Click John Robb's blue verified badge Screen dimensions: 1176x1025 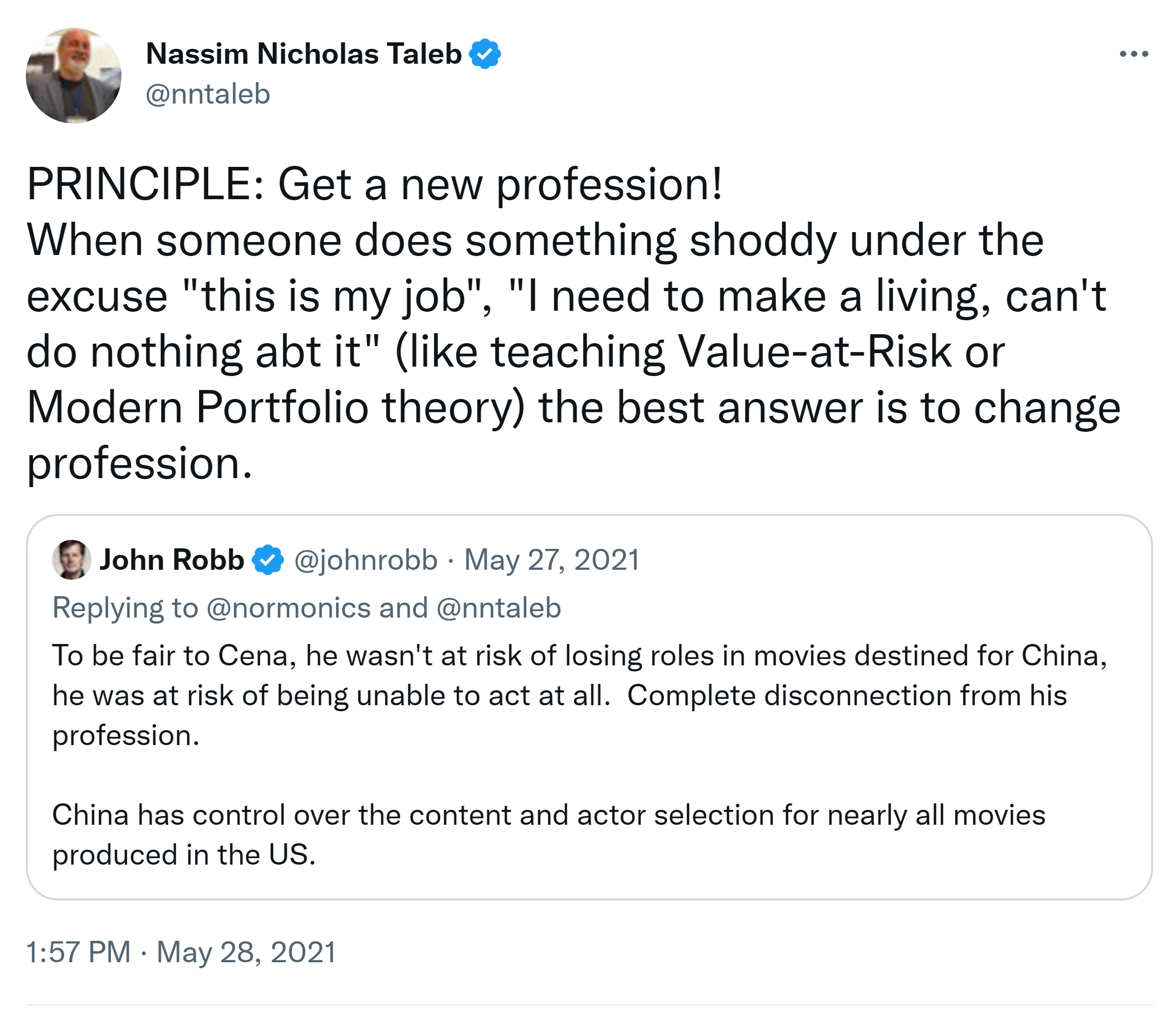268,559
